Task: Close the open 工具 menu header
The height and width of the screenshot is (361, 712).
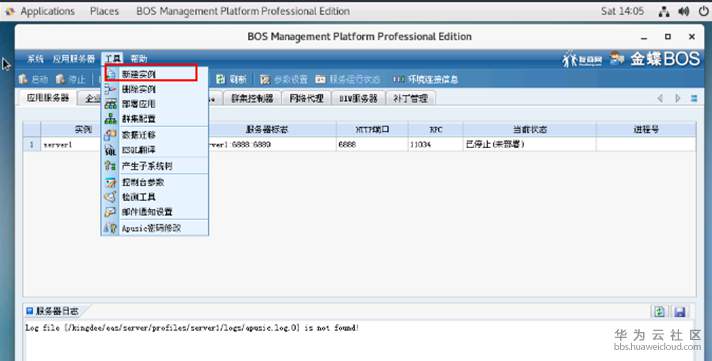Action: [113, 59]
